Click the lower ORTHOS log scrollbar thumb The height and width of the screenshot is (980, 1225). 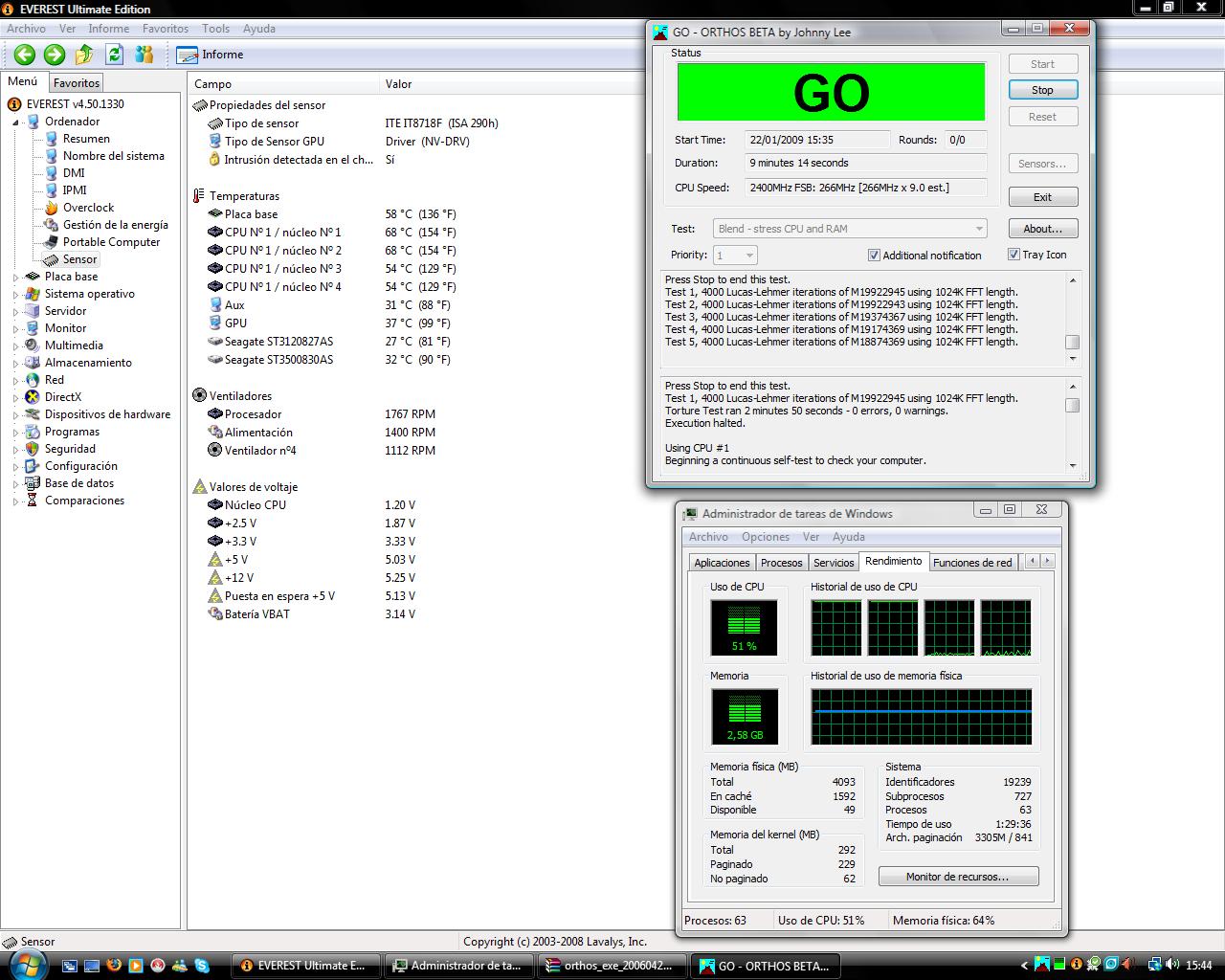(1073, 405)
